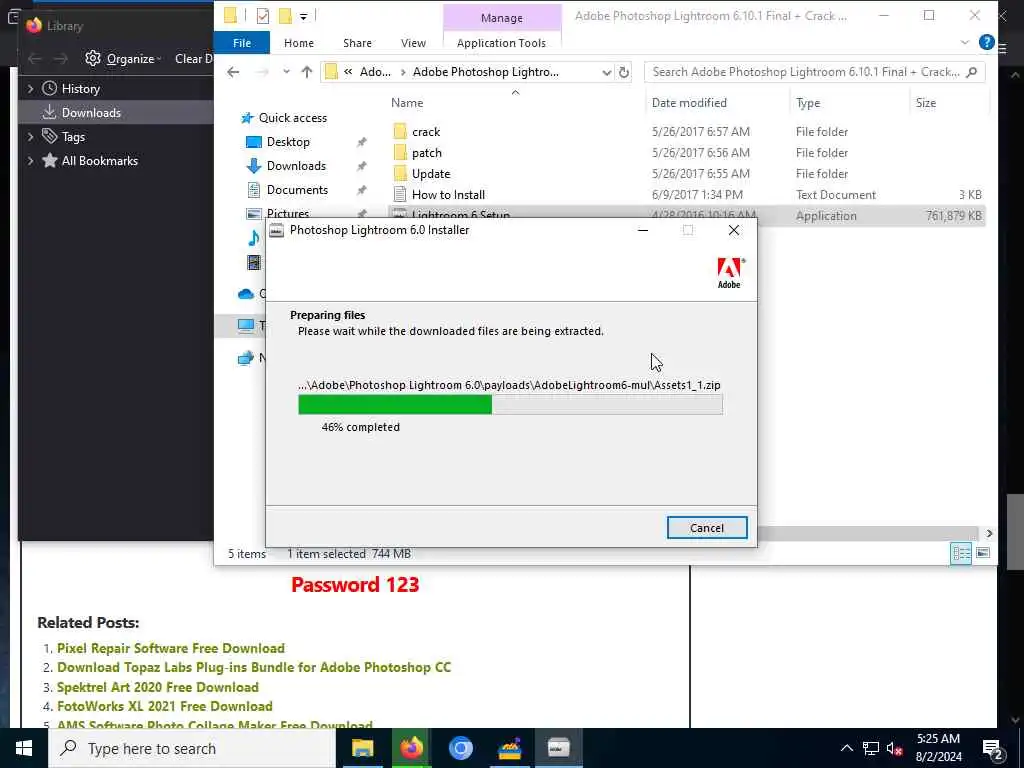Open Pixel Repair Software Free Download link
Viewport: 1024px width, 768px height.
point(171,648)
